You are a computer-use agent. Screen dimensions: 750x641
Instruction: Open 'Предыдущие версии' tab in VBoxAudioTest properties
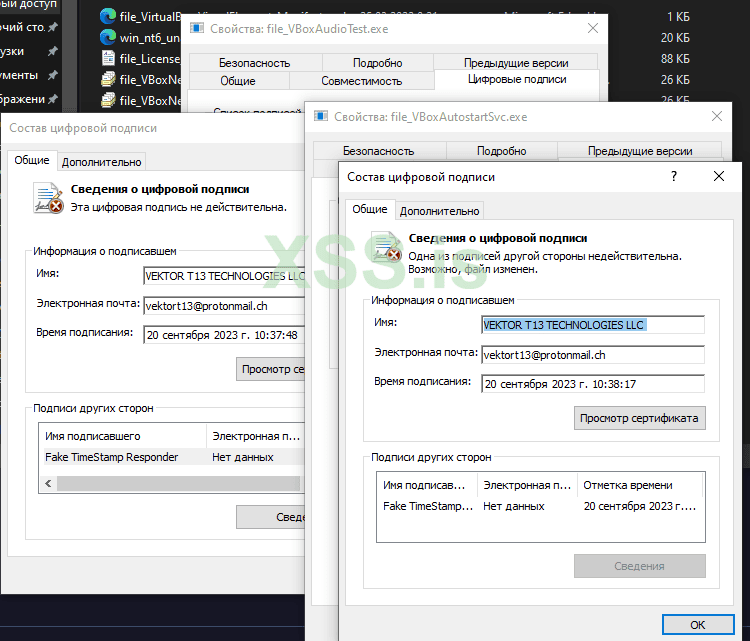pyautogui.click(x=516, y=63)
